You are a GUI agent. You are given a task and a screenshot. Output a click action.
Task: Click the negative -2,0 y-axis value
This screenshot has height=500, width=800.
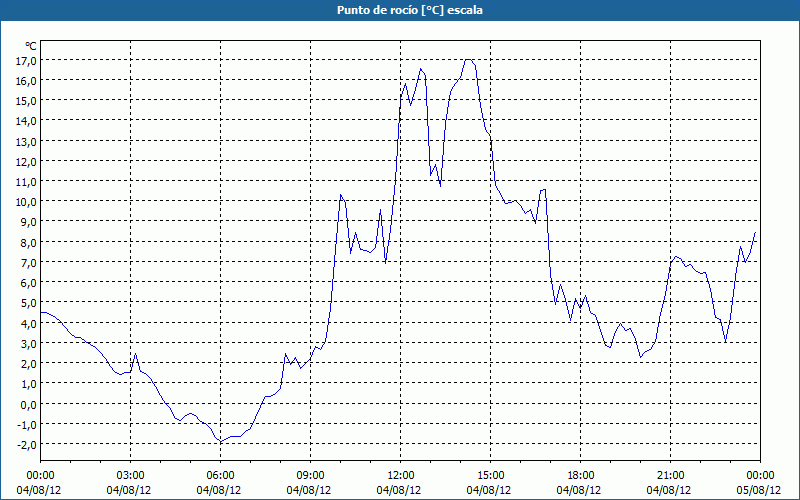pyautogui.click(x=27, y=444)
